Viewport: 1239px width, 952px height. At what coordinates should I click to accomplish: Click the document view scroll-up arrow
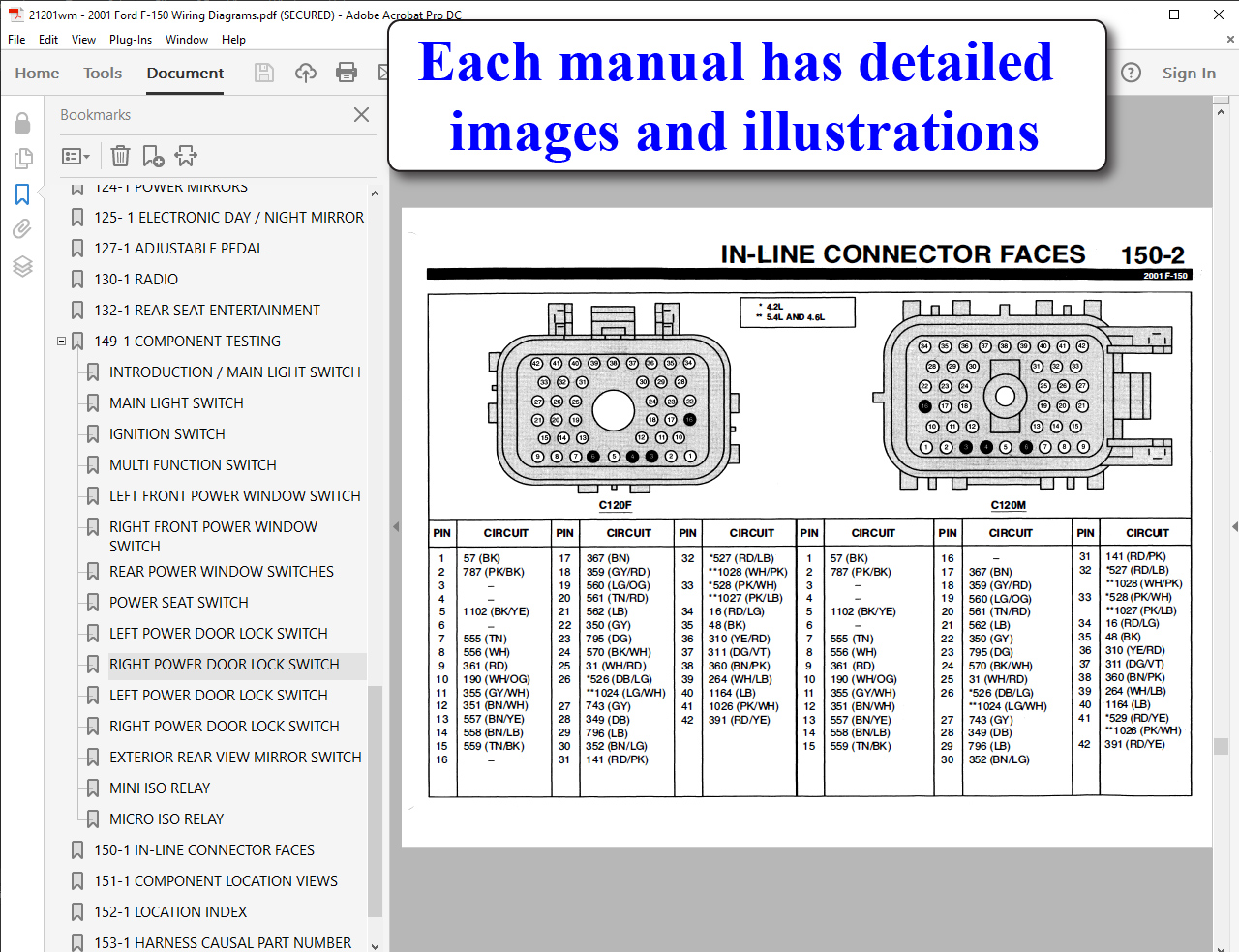pos(1222,112)
